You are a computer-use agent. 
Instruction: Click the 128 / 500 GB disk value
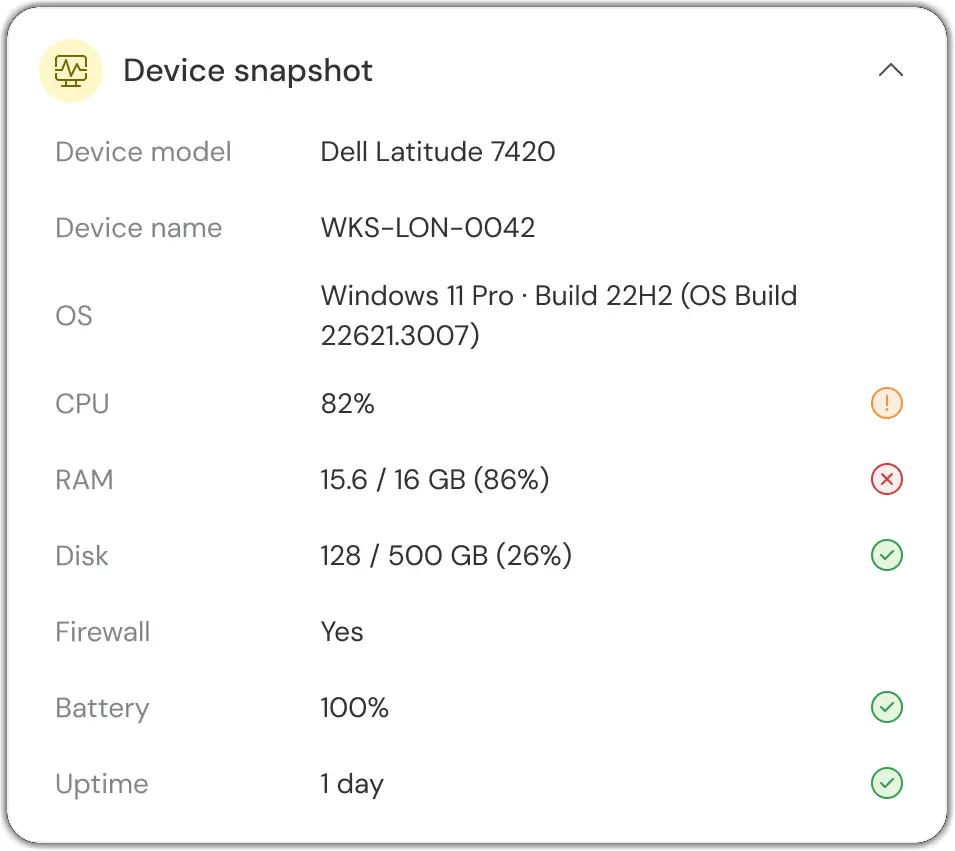click(x=446, y=556)
